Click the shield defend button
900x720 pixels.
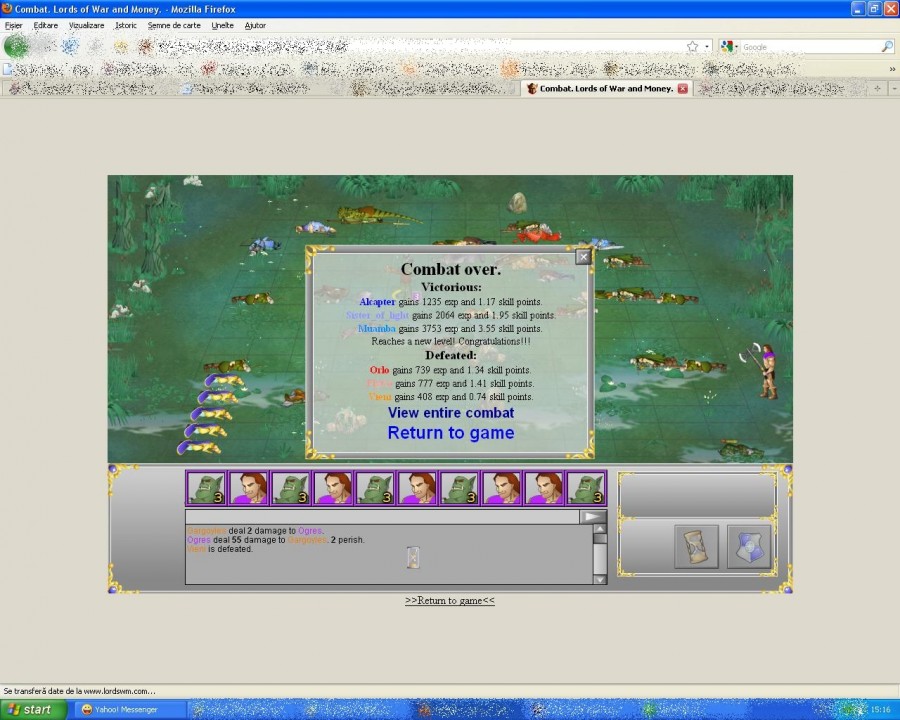coord(748,547)
